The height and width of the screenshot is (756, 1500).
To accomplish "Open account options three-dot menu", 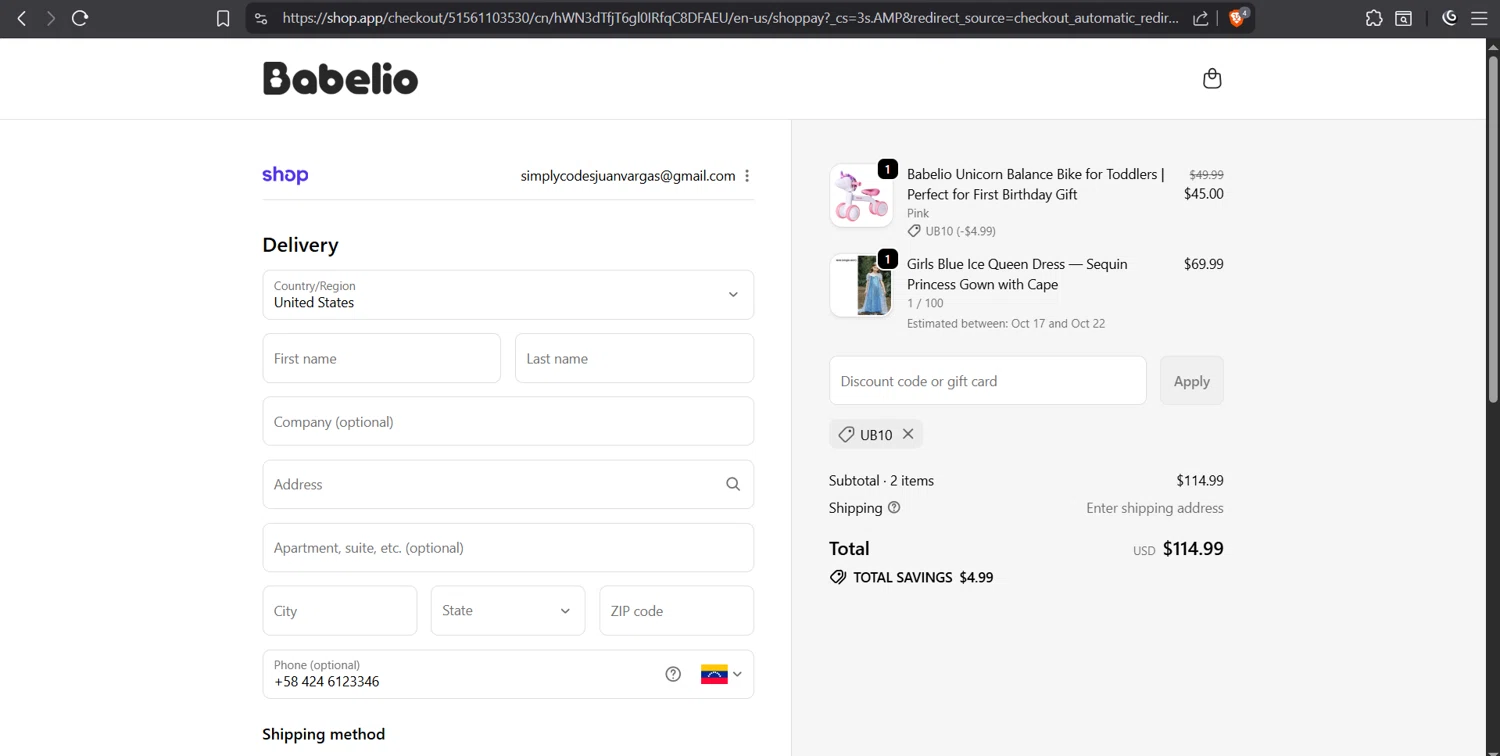I will [747, 176].
